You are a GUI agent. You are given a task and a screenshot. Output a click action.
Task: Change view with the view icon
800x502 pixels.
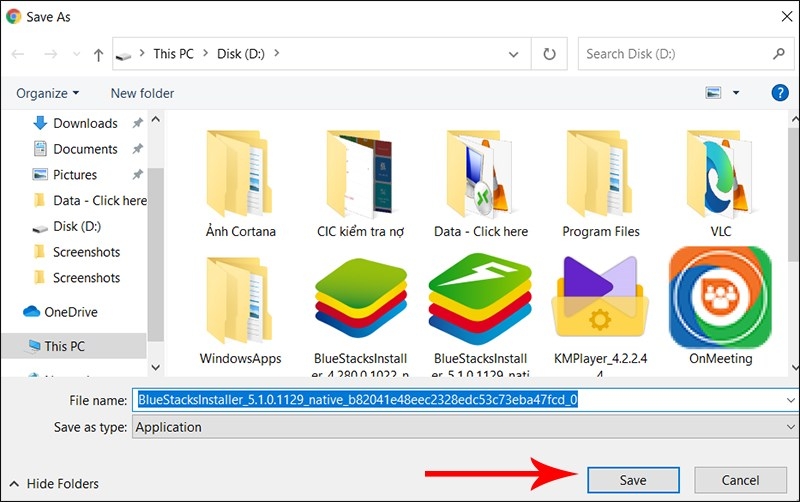[x=713, y=93]
